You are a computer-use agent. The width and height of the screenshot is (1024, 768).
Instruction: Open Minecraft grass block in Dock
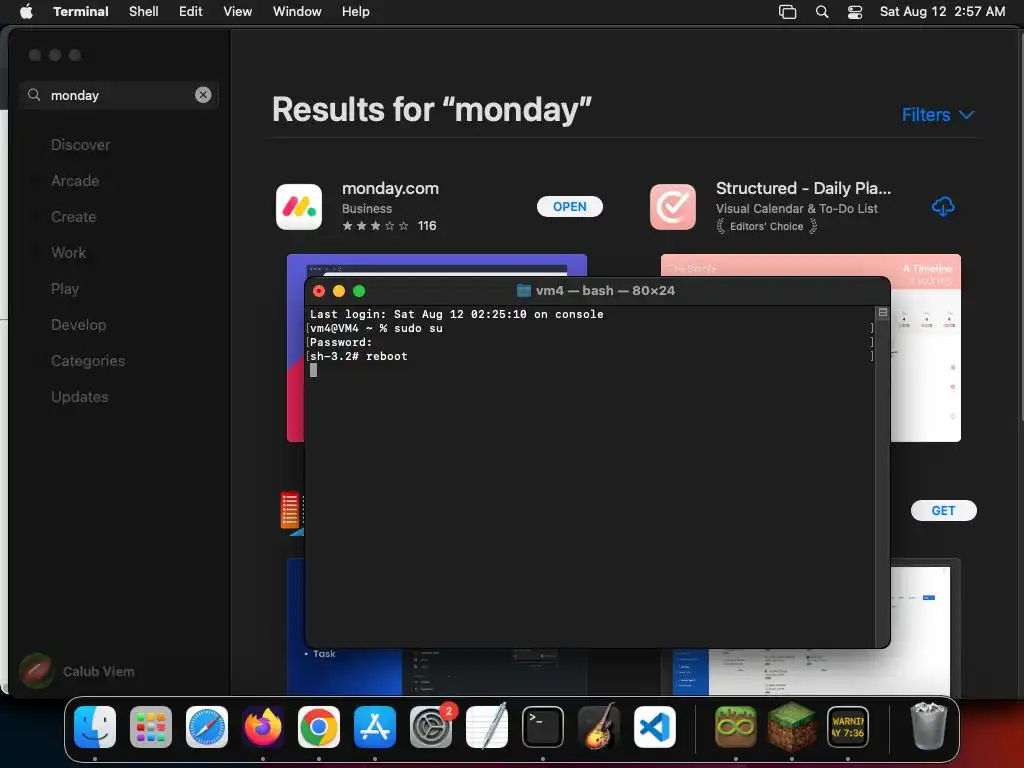792,727
